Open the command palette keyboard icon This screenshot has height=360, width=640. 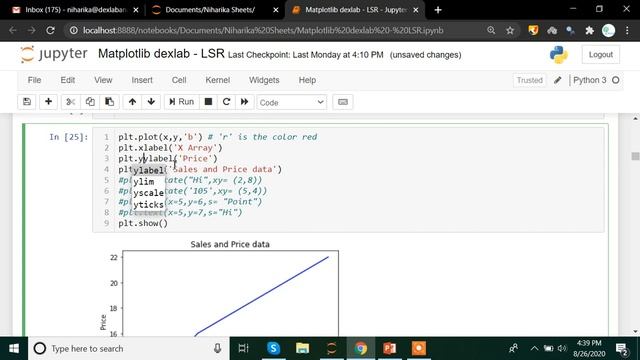[x=343, y=102]
